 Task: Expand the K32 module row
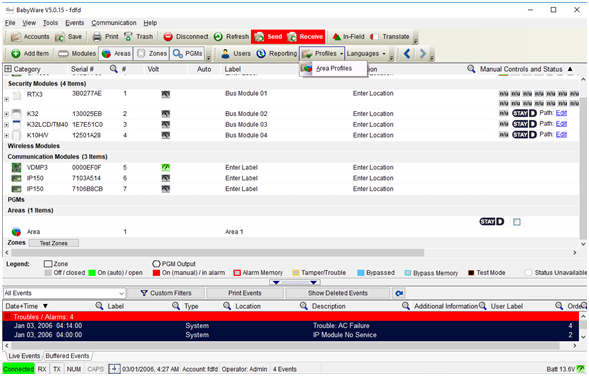point(6,114)
